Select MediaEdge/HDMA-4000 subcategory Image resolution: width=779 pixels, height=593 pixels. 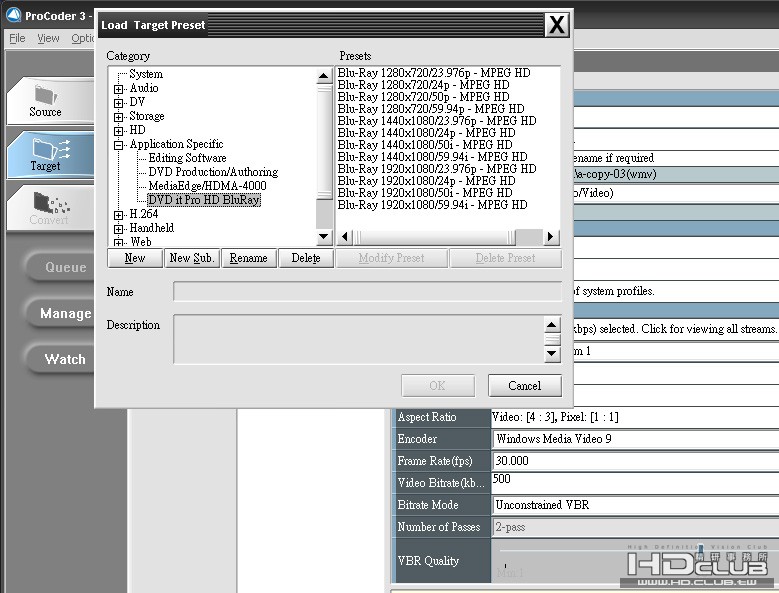207,186
